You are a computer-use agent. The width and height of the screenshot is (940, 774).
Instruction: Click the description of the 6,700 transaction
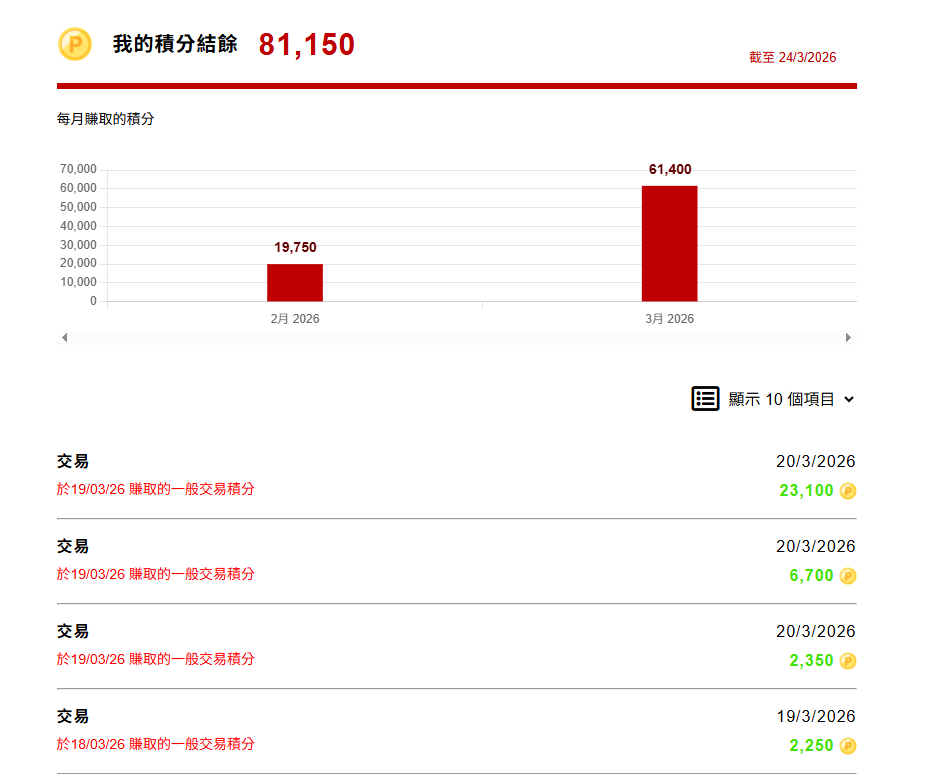pos(156,574)
